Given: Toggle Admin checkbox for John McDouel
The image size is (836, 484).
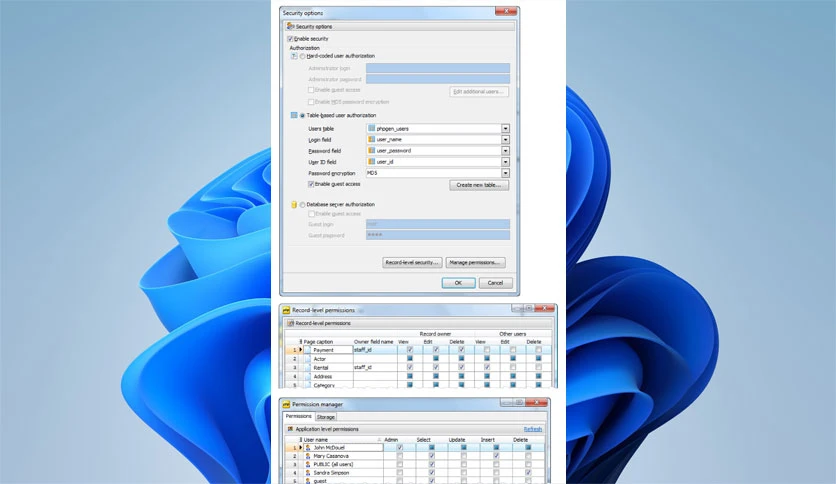Looking at the screenshot, I should point(399,448).
